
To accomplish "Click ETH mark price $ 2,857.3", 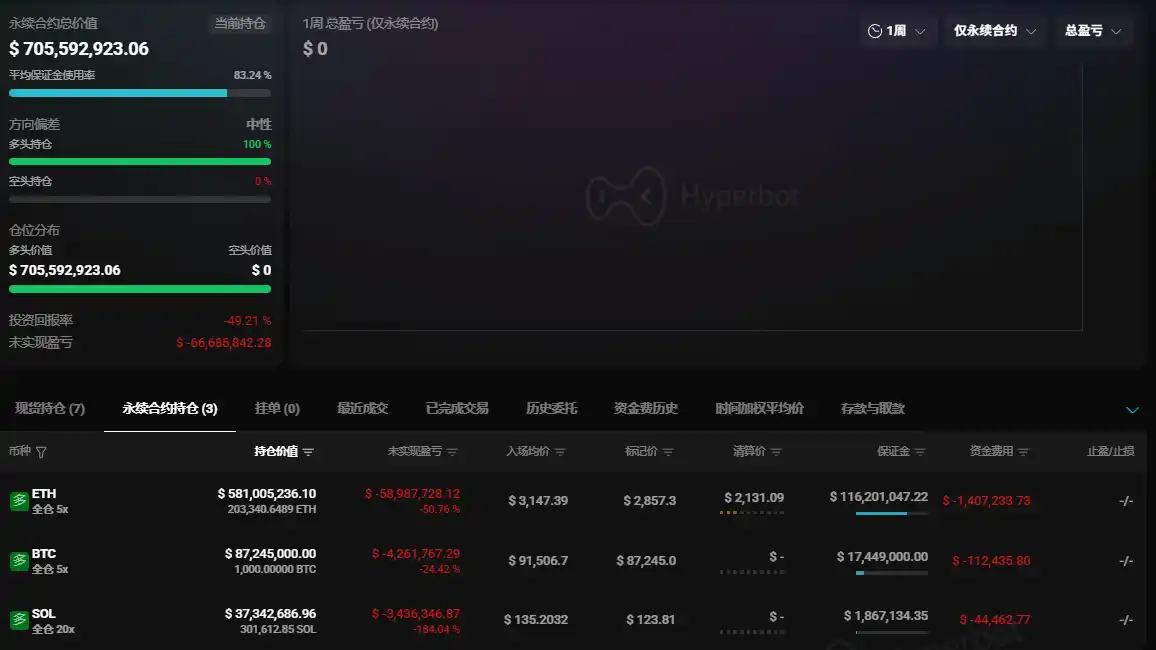I will pyautogui.click(x=650, y=501).
